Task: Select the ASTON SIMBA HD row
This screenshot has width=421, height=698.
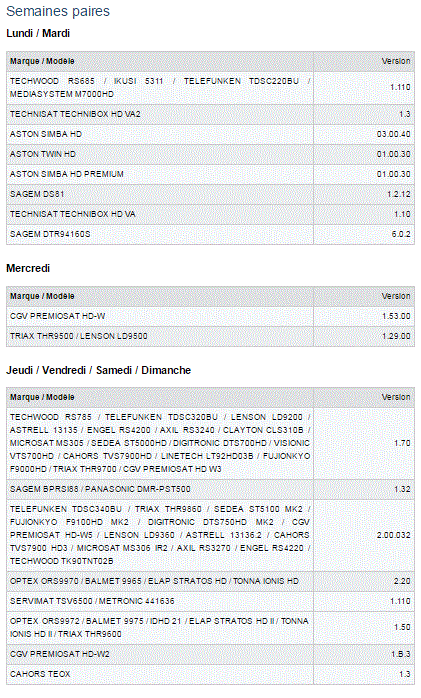Action: 210,134
